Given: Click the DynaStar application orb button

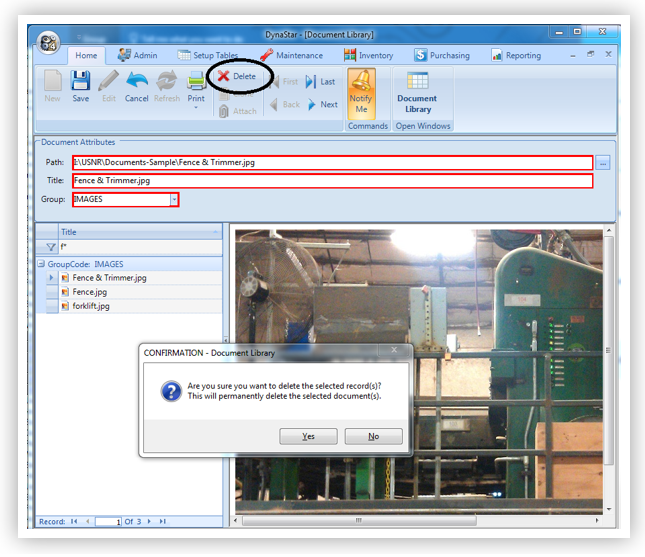Looking at the screenshot, I should coord(49,46).
